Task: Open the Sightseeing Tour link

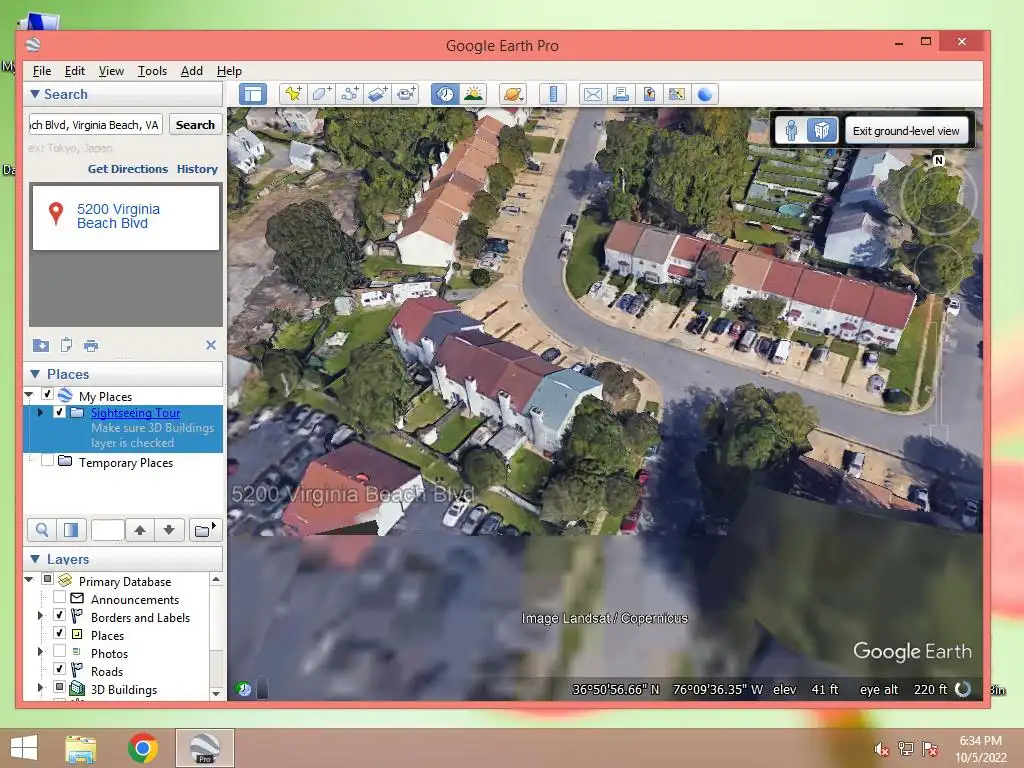Action: [135, 413]
